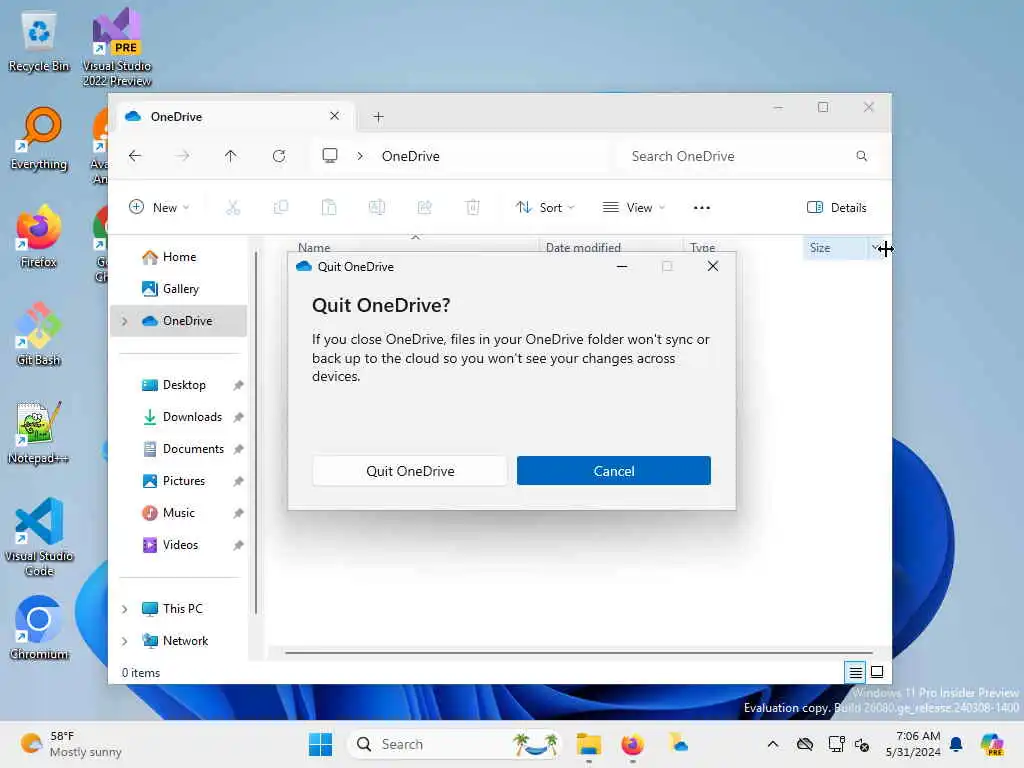Click the taskbar Search box
1024x768 pixels.
[x=455, y=744]
